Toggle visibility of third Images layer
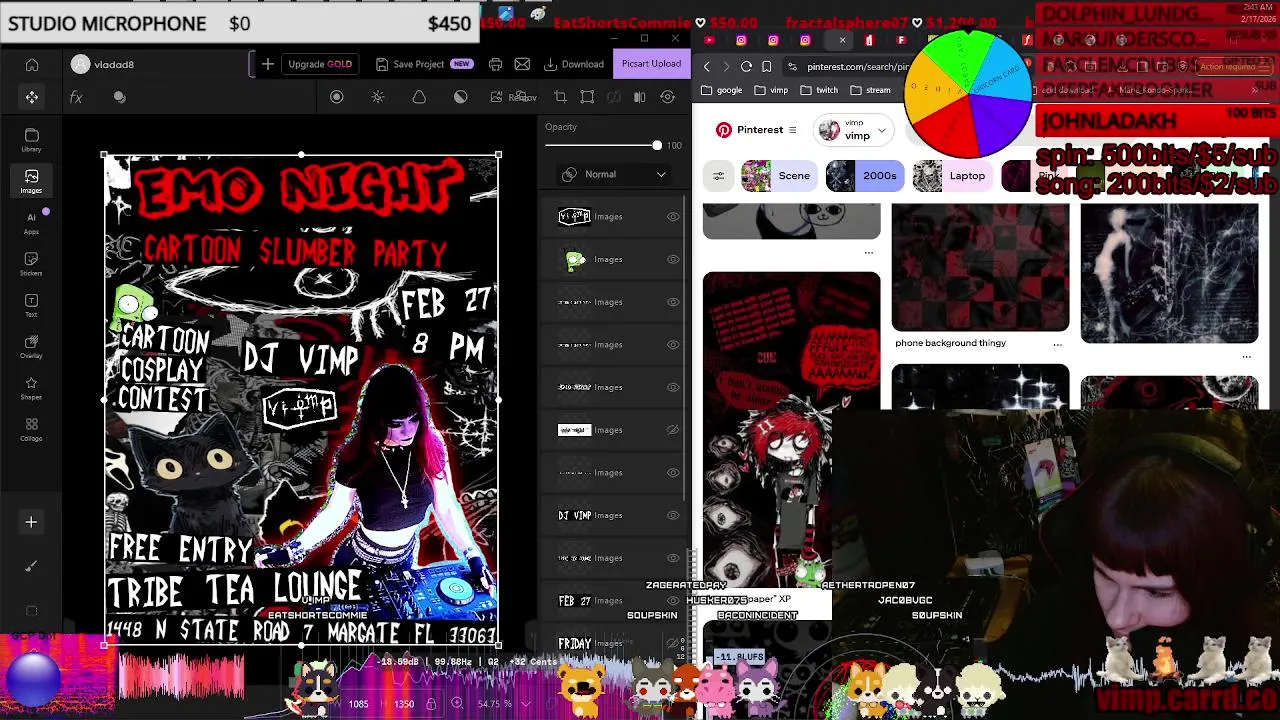 click(x=673, y=302)
